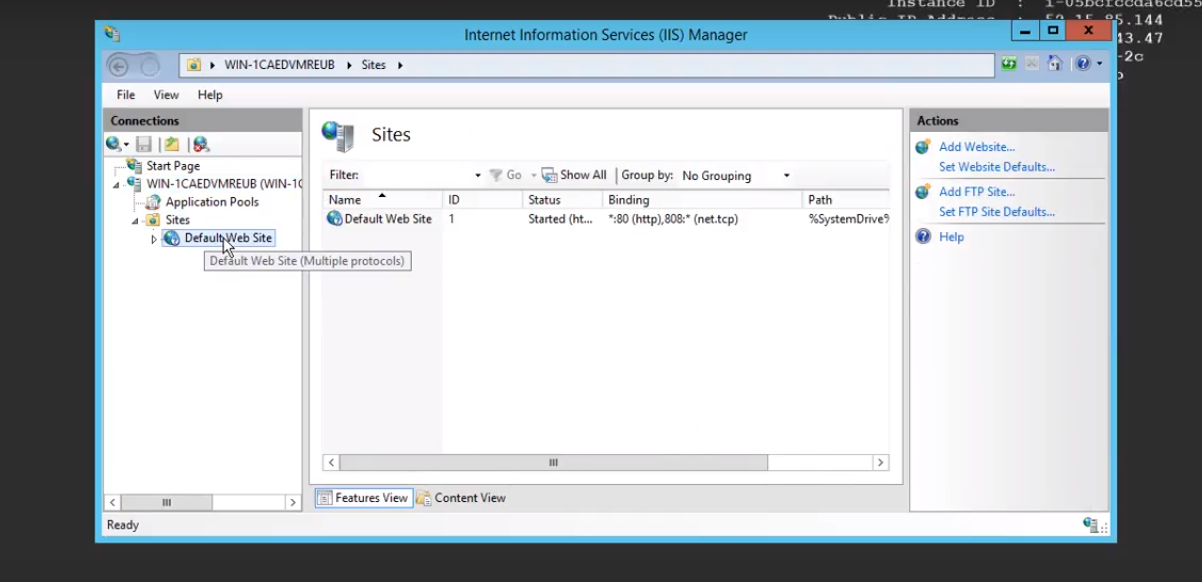1202x582 pixels.
Task: Click the Set Website Defaults... link
Action: coord(997,167)
